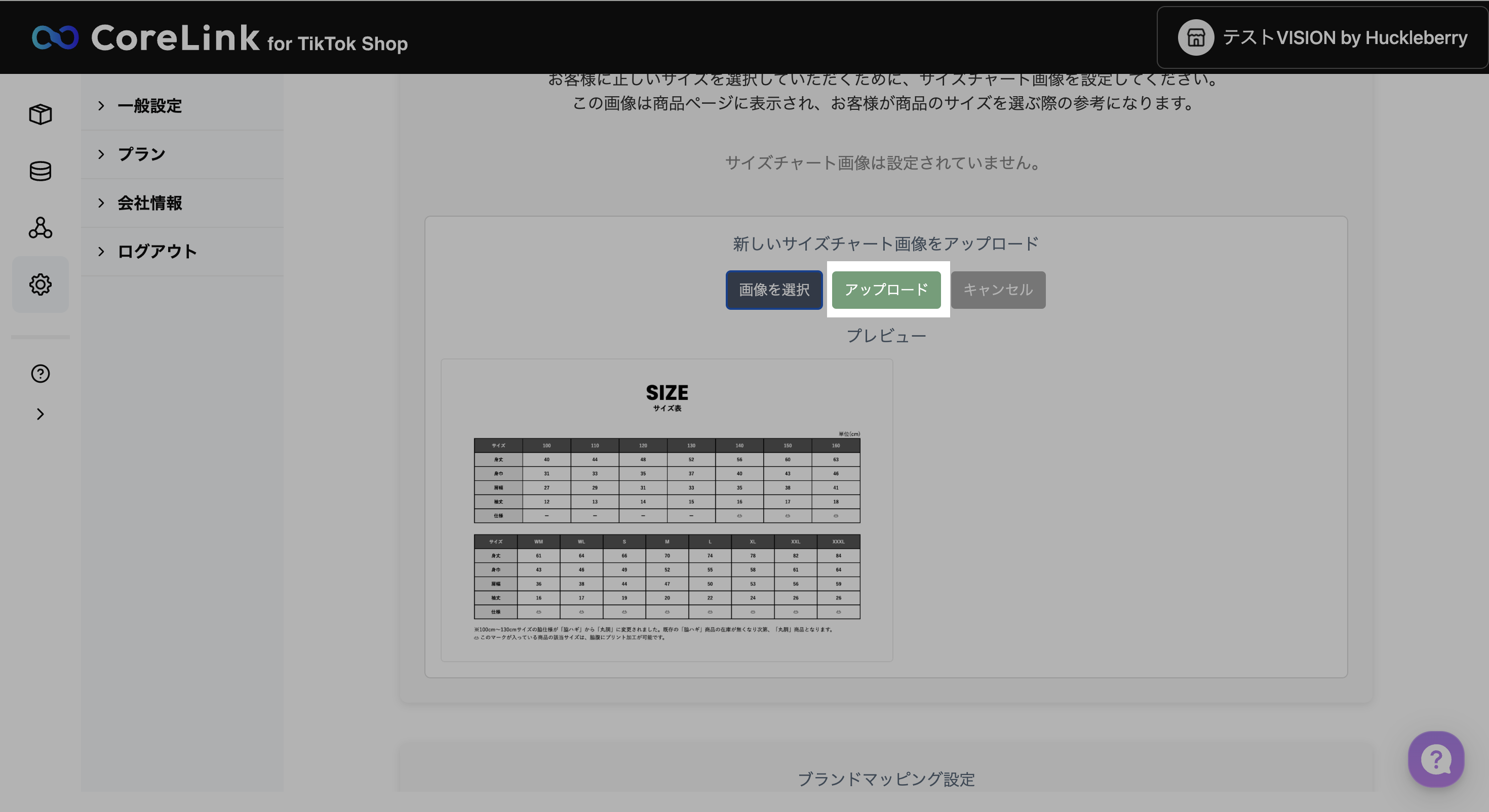The width and height of the screenshot is (1489, 812).
Task: Select the ログアウト menu item
Action: [x=157, y=252]
